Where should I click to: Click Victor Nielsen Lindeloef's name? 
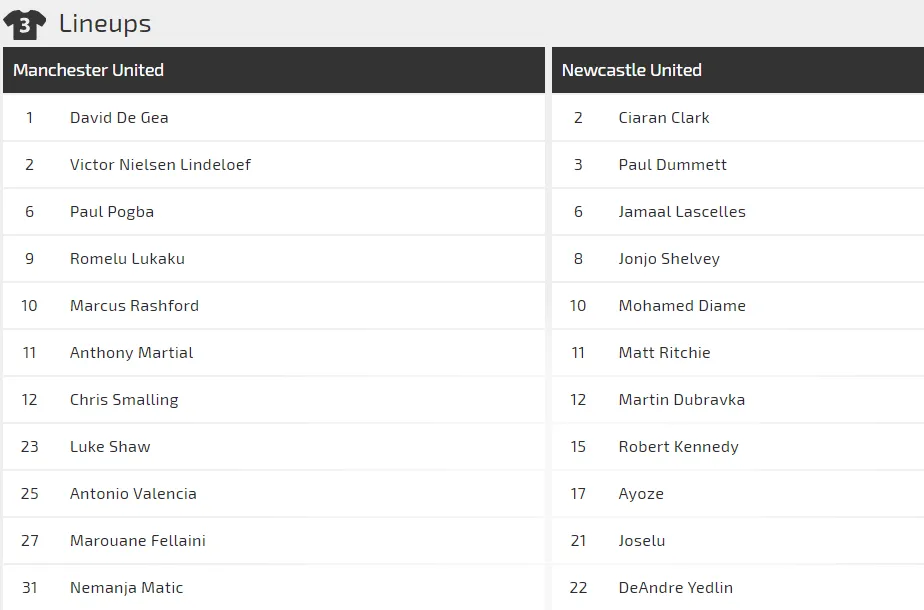(160, 164)
